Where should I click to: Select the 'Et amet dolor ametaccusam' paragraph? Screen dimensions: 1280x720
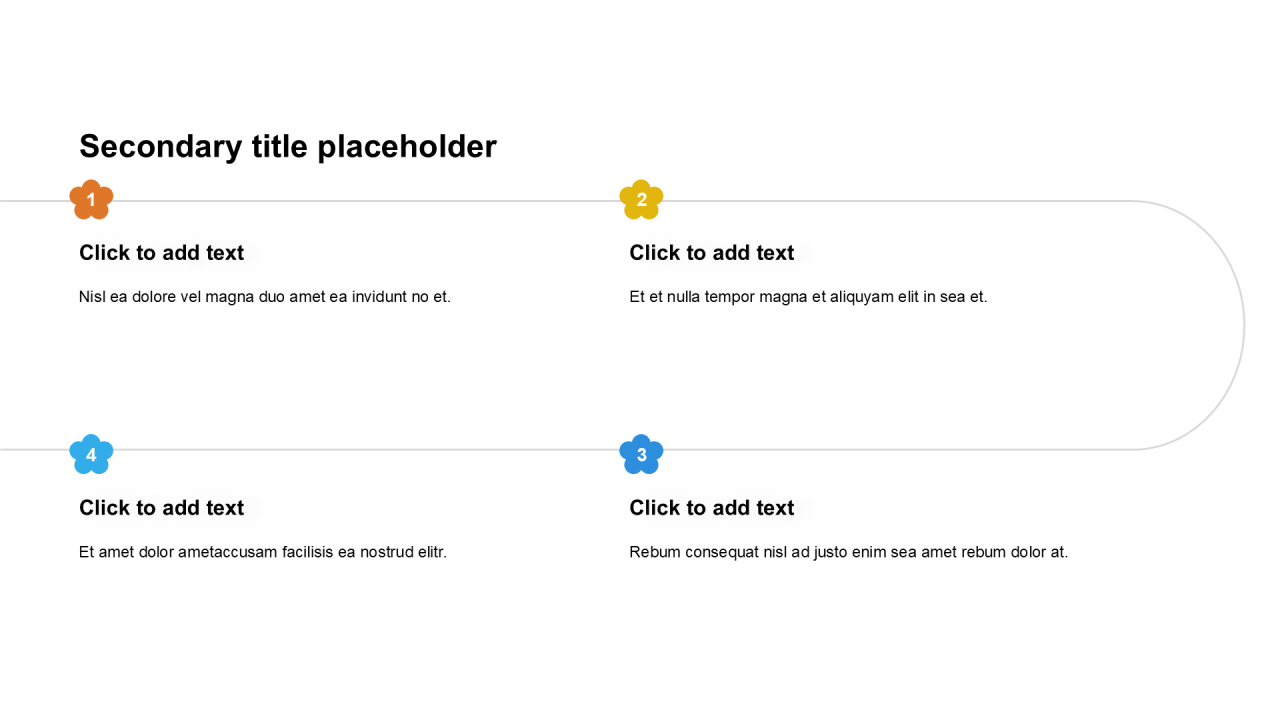[x=263, y=552]
